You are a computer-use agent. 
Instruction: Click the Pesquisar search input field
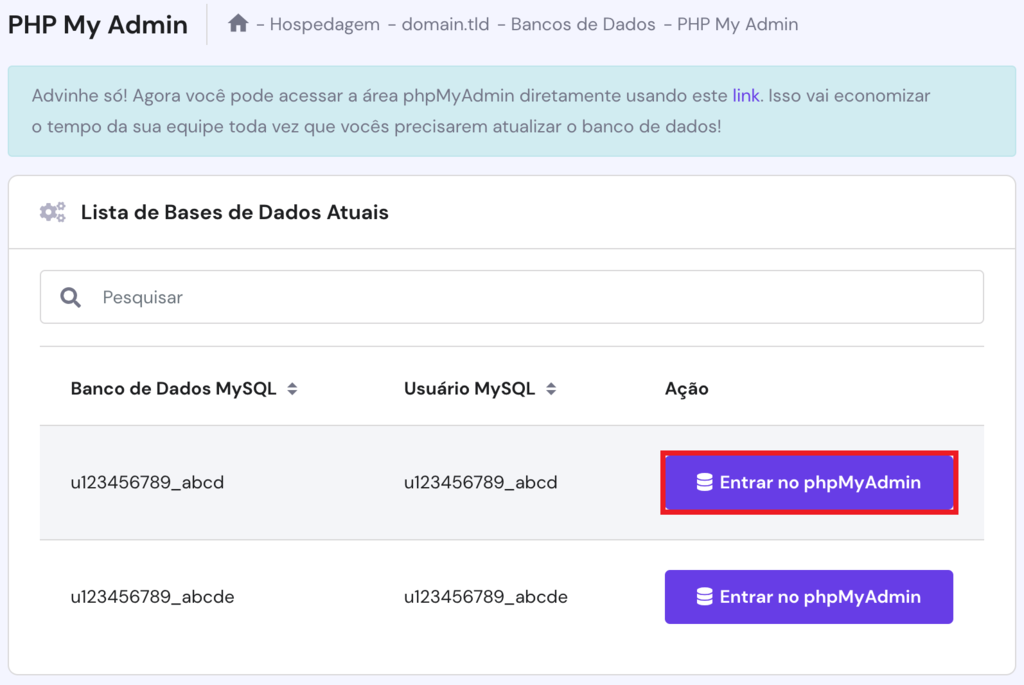(300, 297)
